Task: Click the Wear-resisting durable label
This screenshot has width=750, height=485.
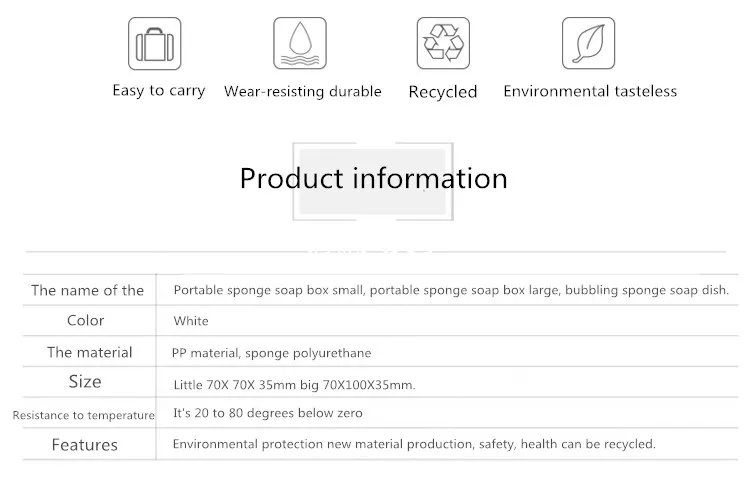Action: point(303,92)
